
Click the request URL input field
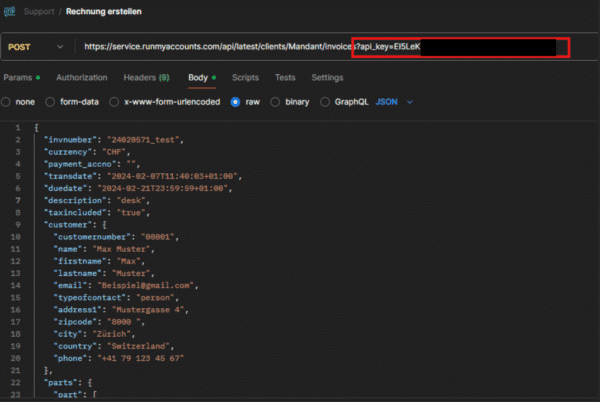(x=215, y=46)
